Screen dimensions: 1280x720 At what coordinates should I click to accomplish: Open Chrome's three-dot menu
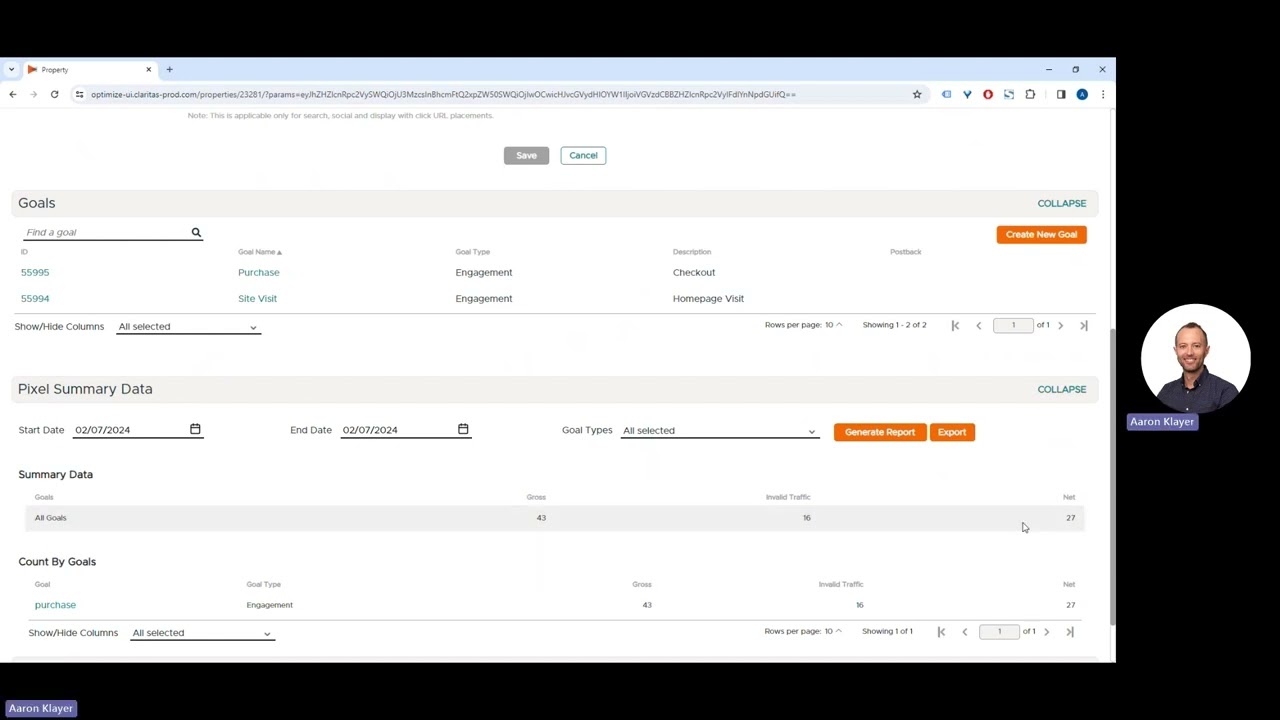click(1102, 94)
